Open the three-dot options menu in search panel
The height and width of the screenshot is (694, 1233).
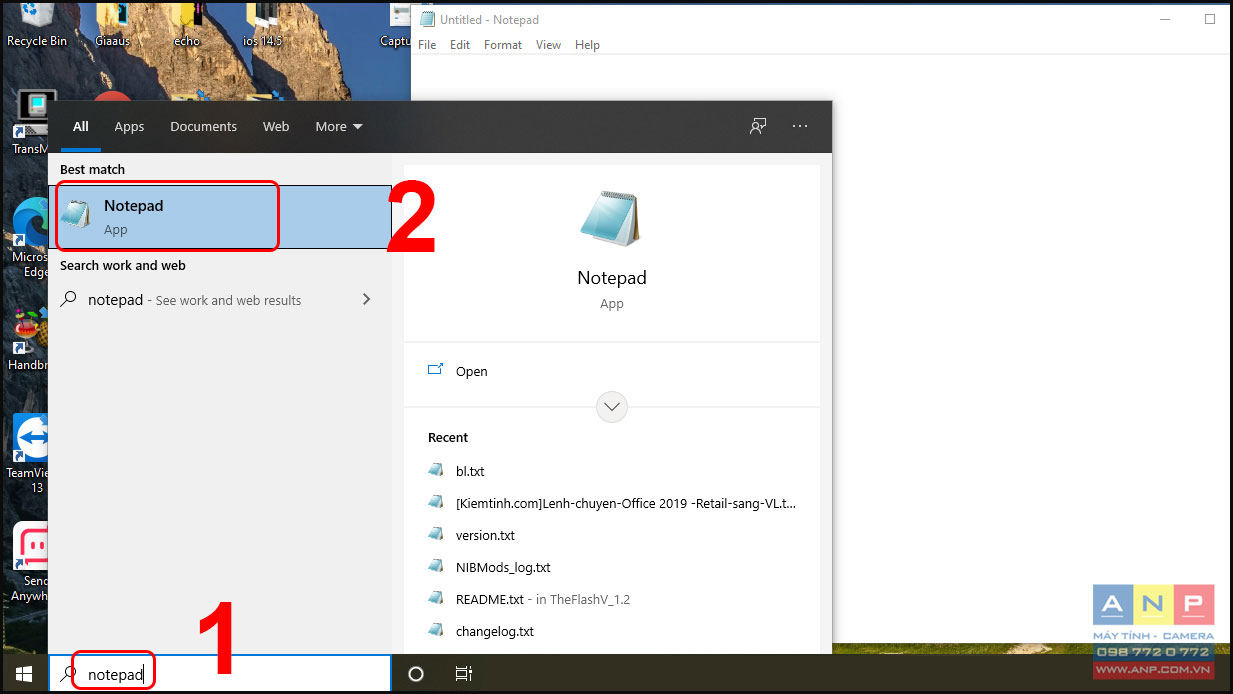(800, 126)
